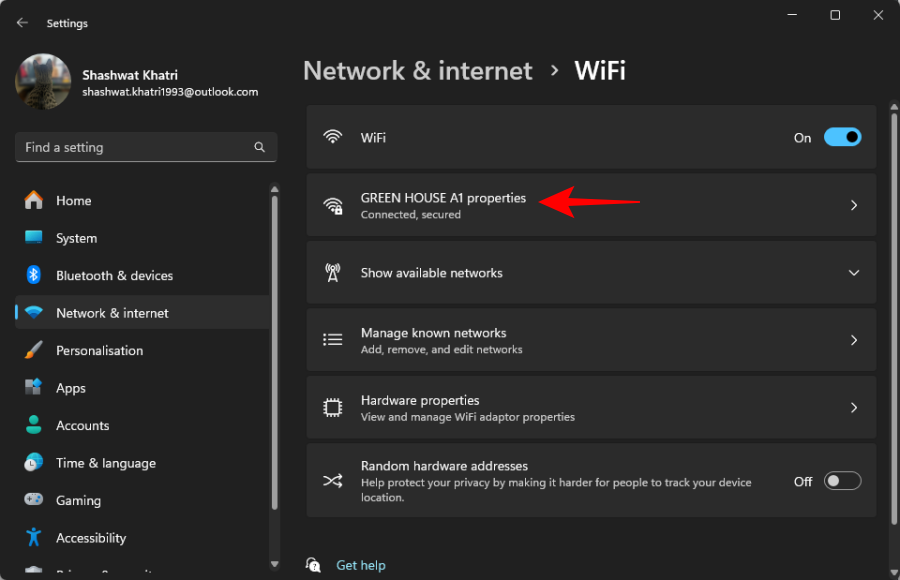The width and height of the screenshot is (900, 580).
Task: Click the Get help link
Action: [360, 565]
